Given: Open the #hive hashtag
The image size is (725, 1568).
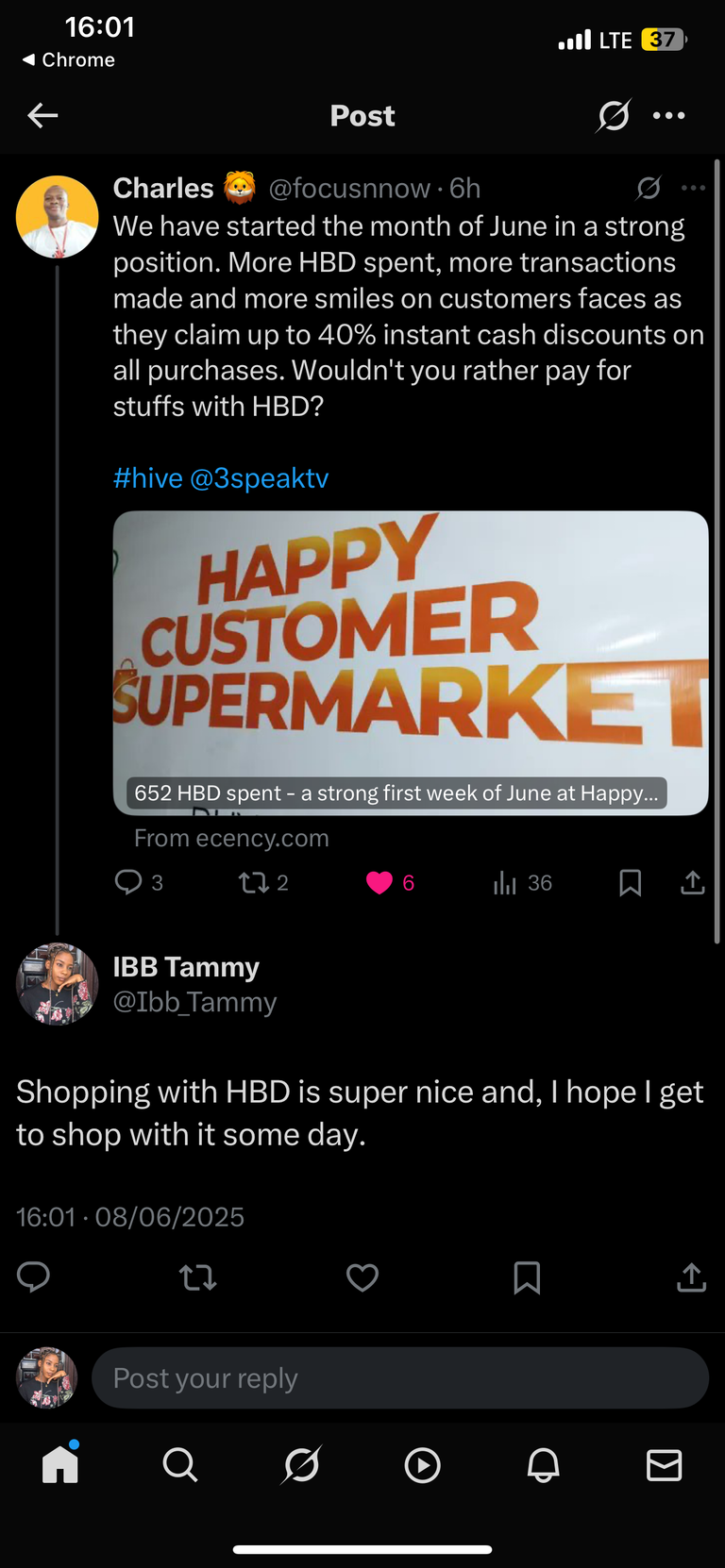Looking at the screenshot, I should 147,478.
